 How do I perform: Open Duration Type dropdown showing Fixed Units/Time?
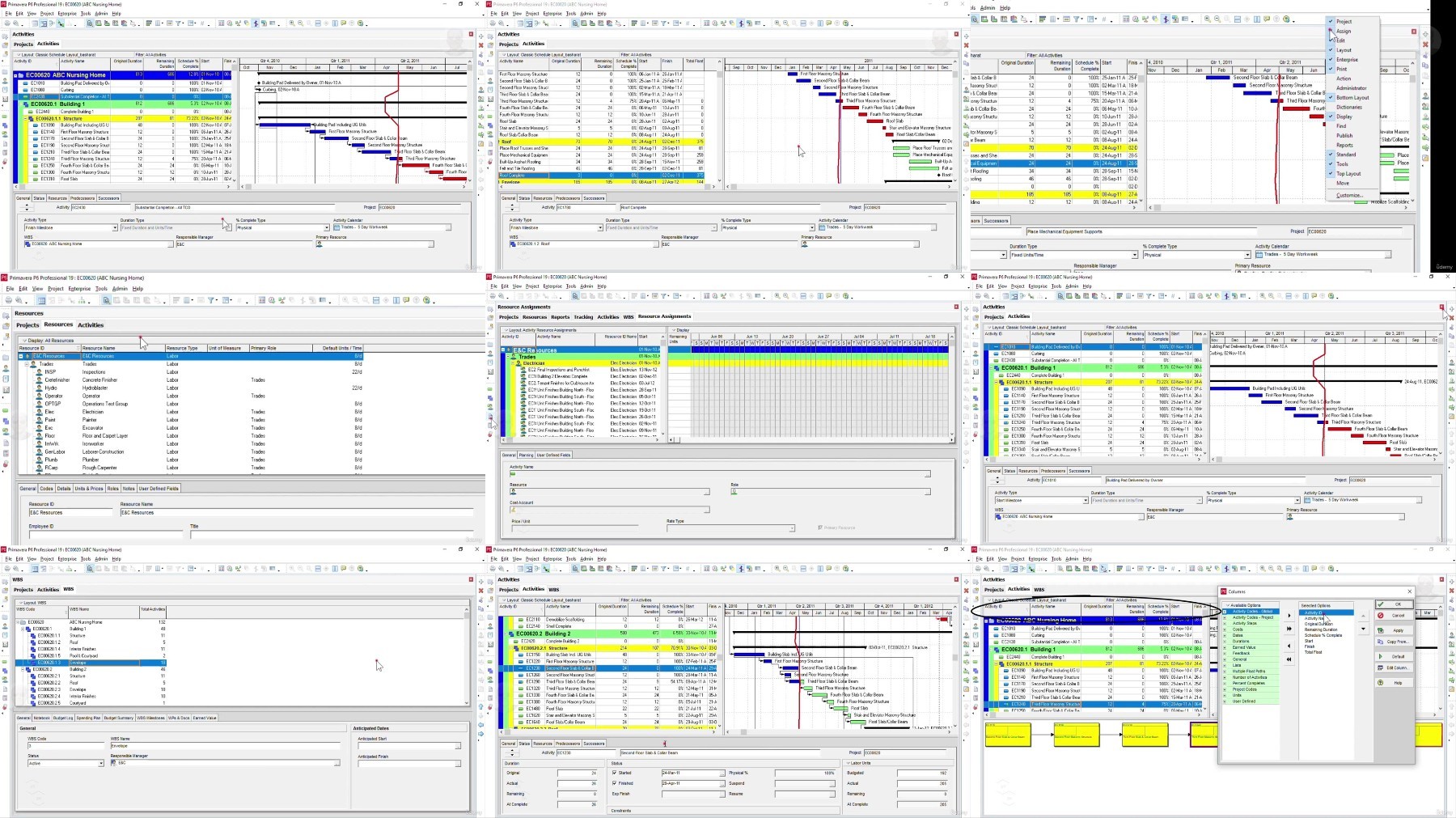pyautogui.click(x=1134, y=255)
